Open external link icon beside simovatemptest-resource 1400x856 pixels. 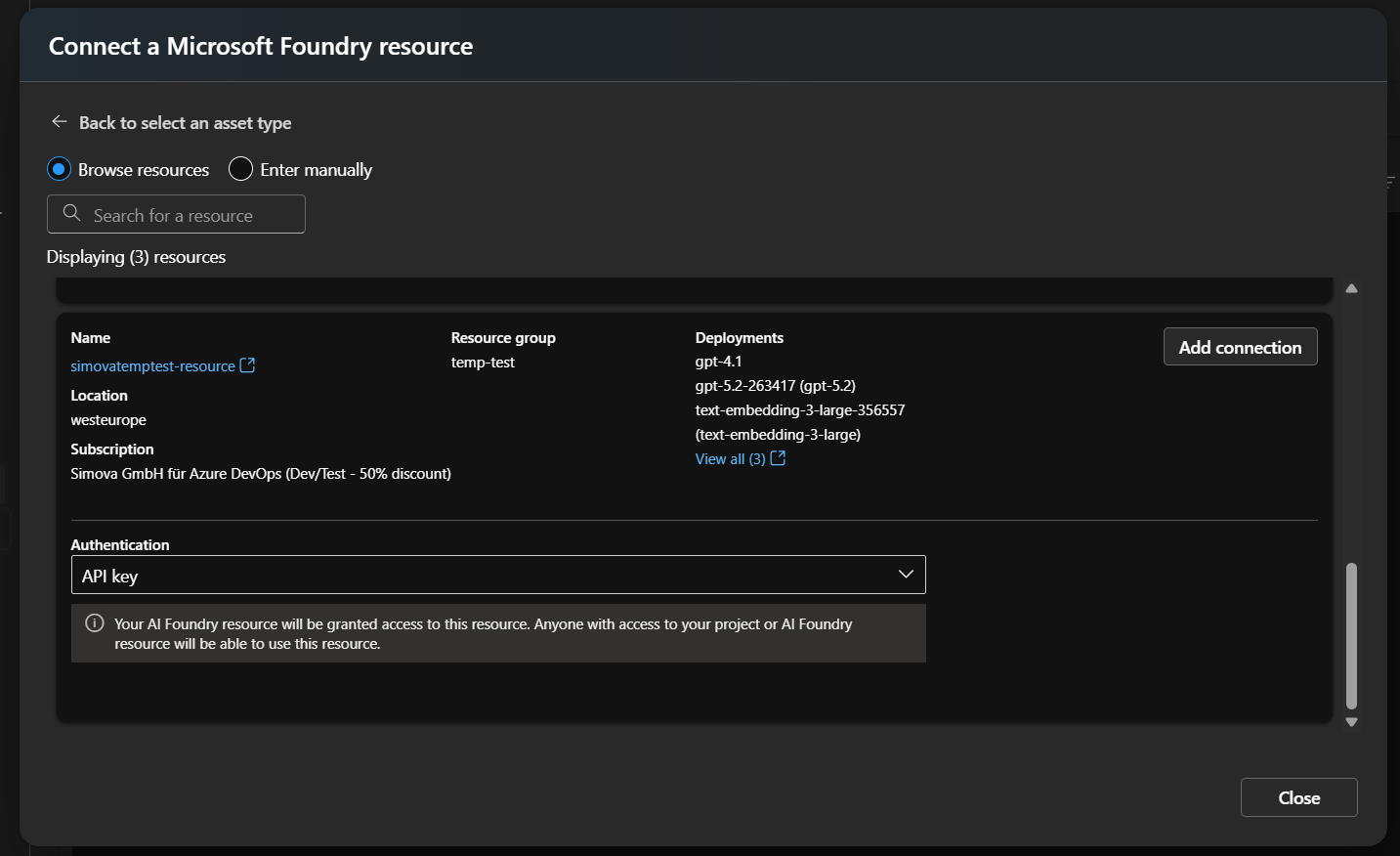click(x=247, y=365)
